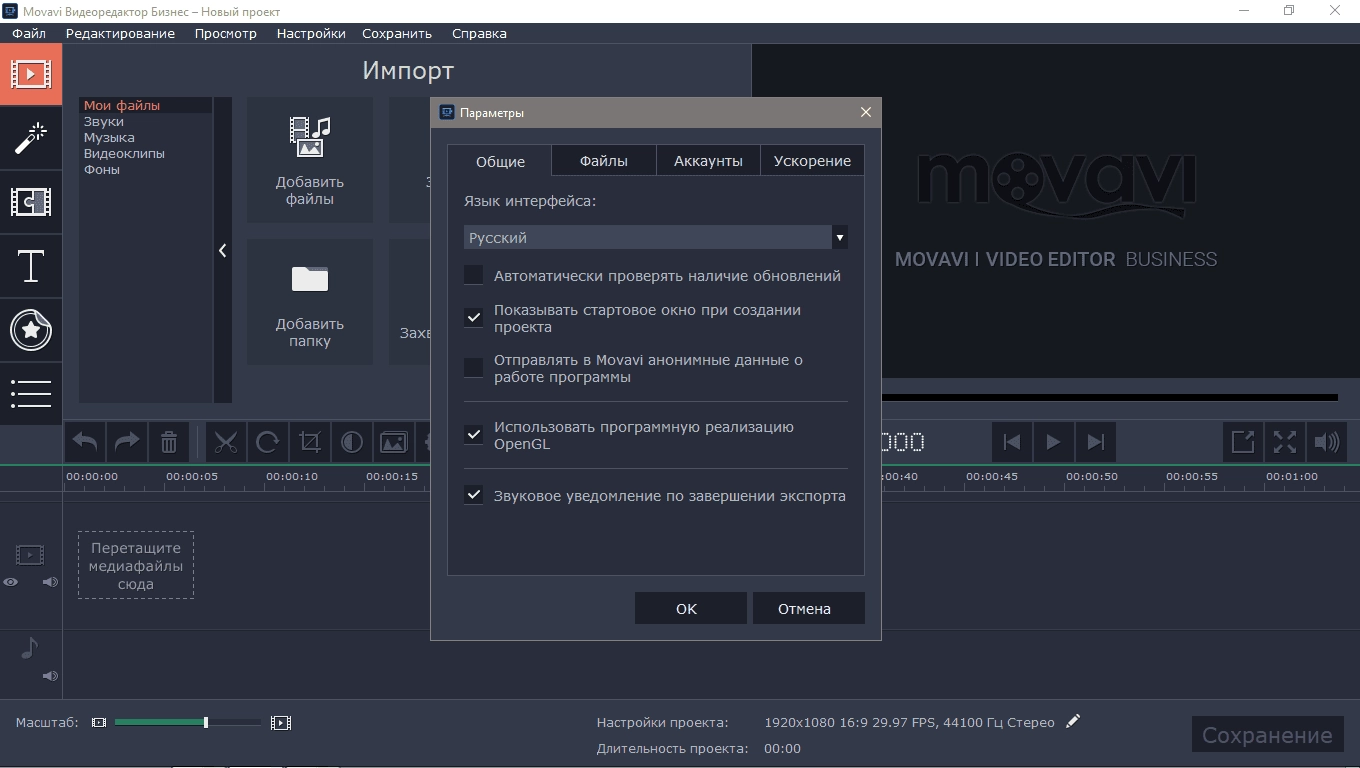1360x768 pixels.
Task: Click the Undo arrow button
Action: [x=85, y=442]
